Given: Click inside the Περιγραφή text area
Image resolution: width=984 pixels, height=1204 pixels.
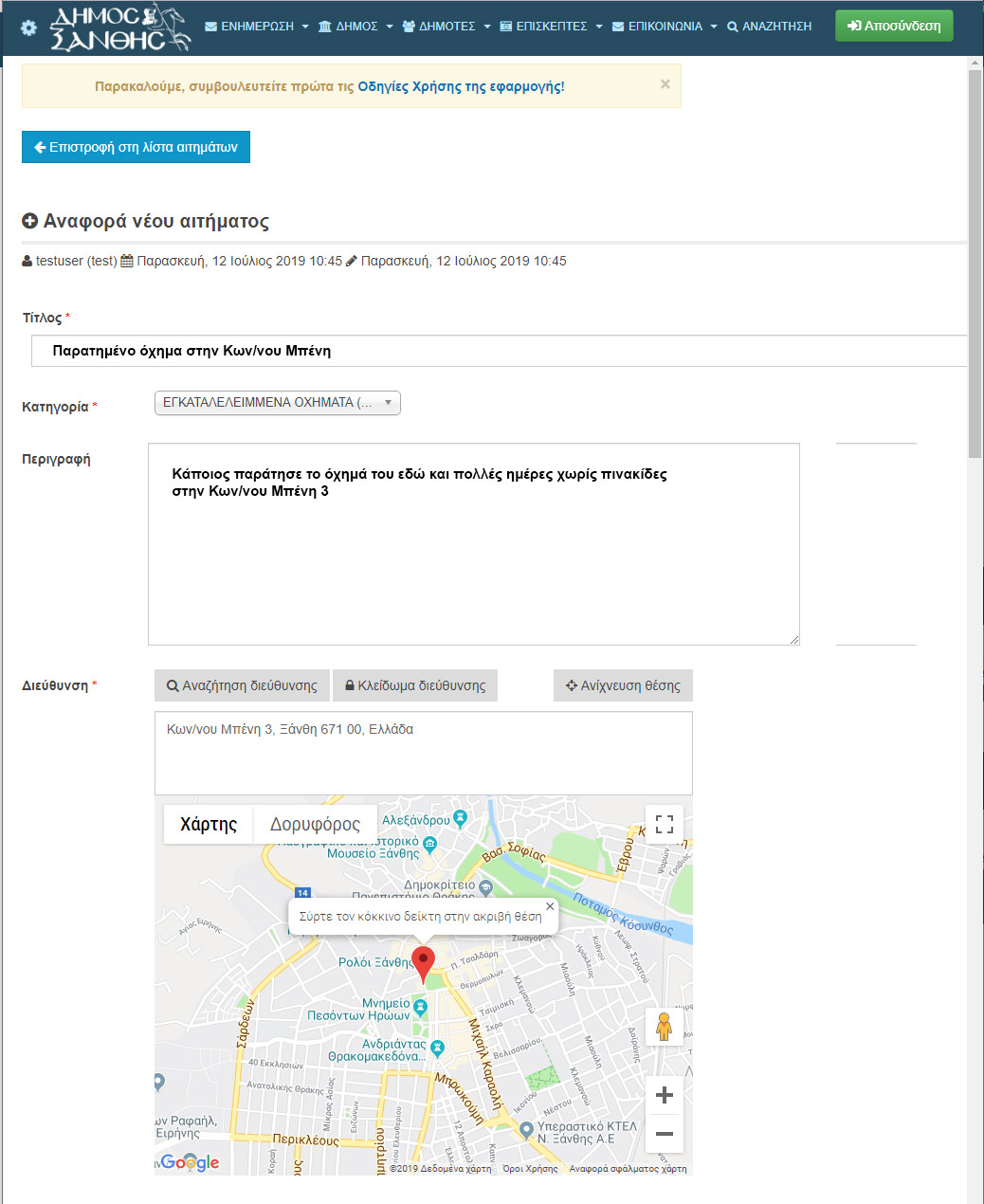Looking at the screenshot, I should 474,544.
